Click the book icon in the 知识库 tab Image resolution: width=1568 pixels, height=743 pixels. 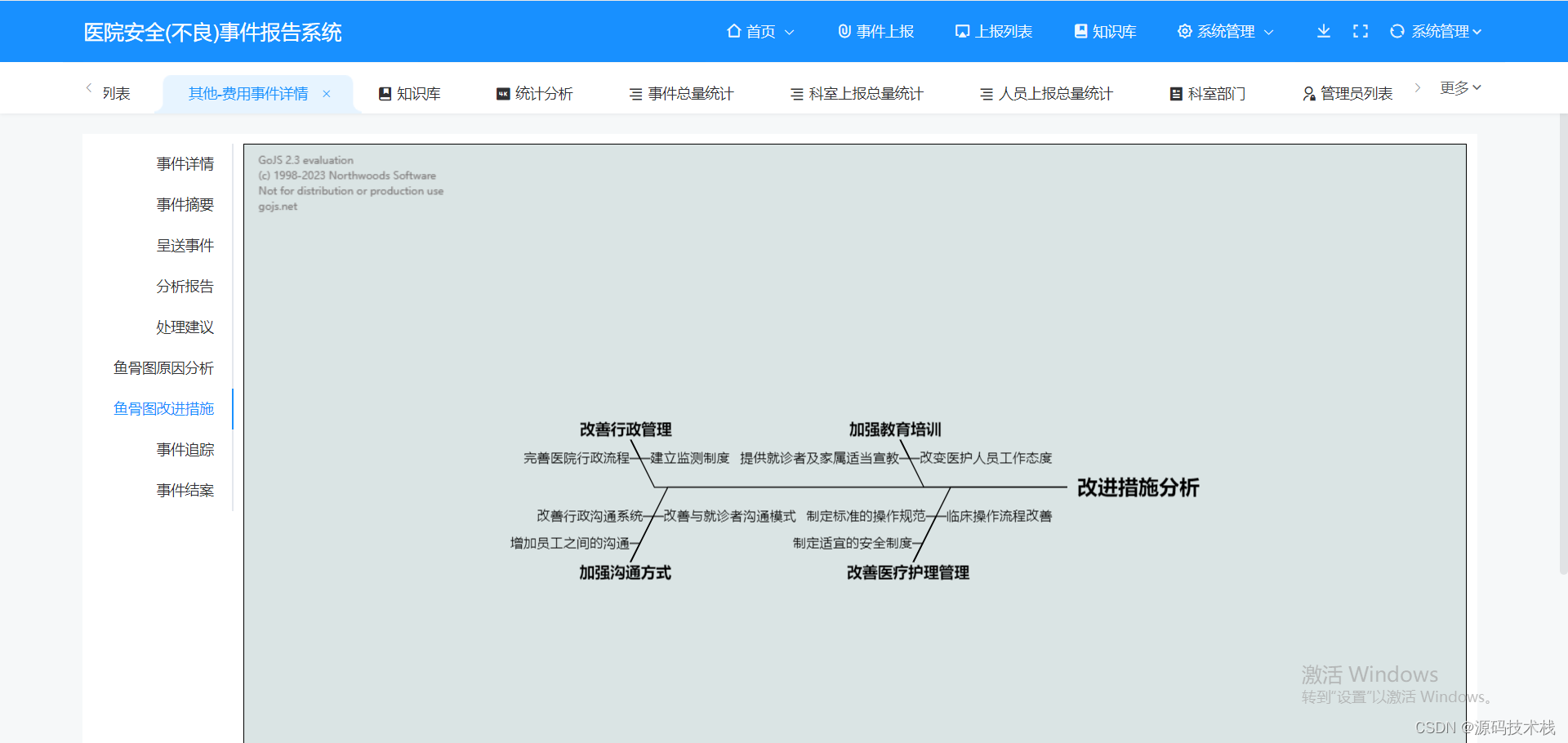tap(385, 94)
